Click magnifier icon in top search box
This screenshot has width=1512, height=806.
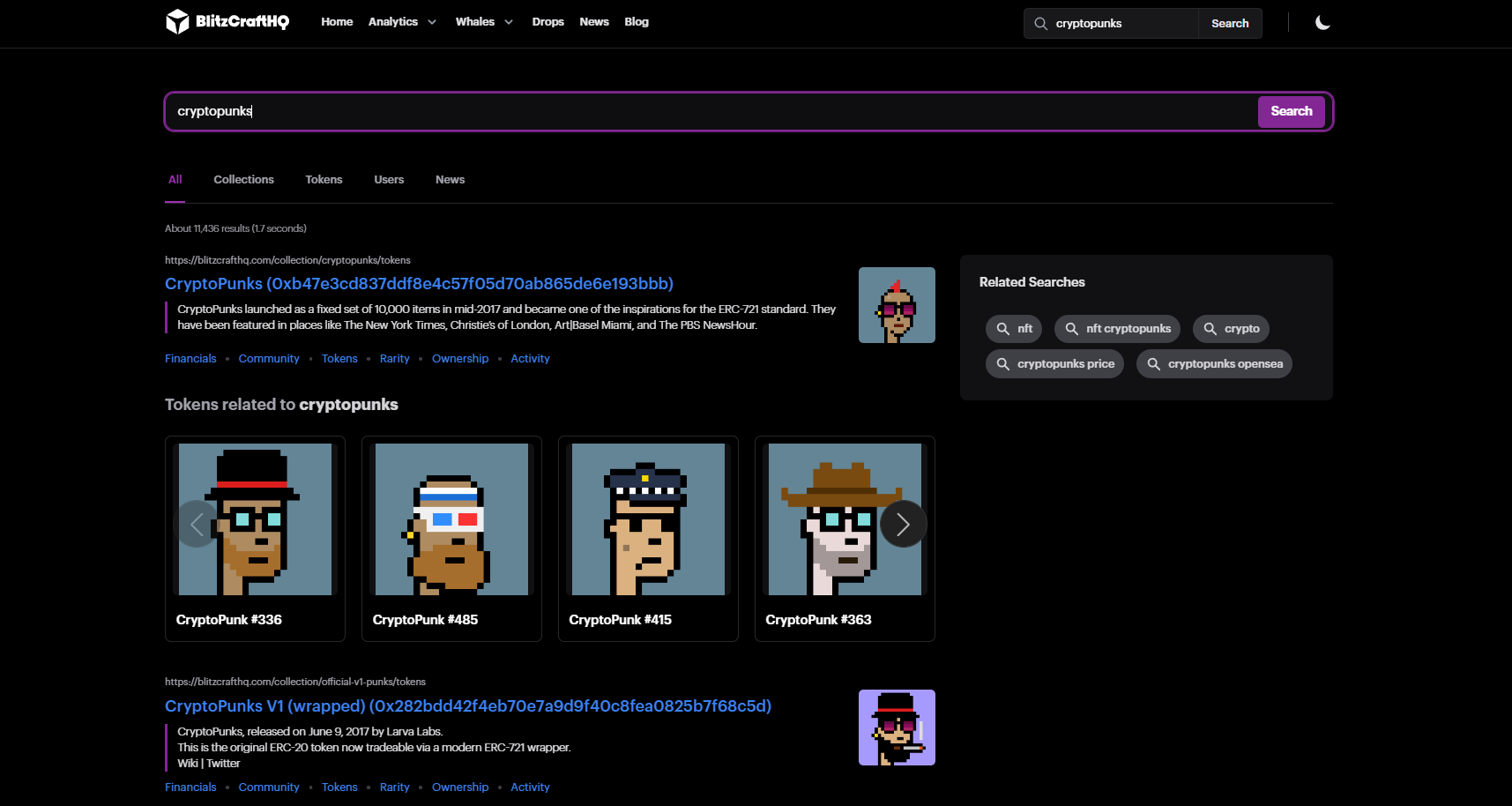[x=1040, y=24]
